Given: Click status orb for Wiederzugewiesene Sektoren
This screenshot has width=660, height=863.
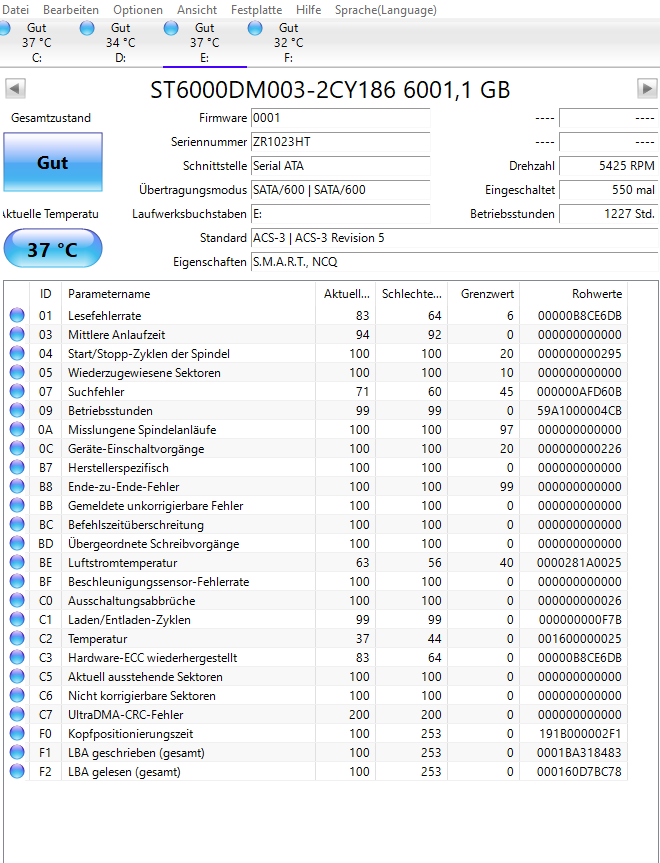Looking at the screenshot, I should coord(17,372).
